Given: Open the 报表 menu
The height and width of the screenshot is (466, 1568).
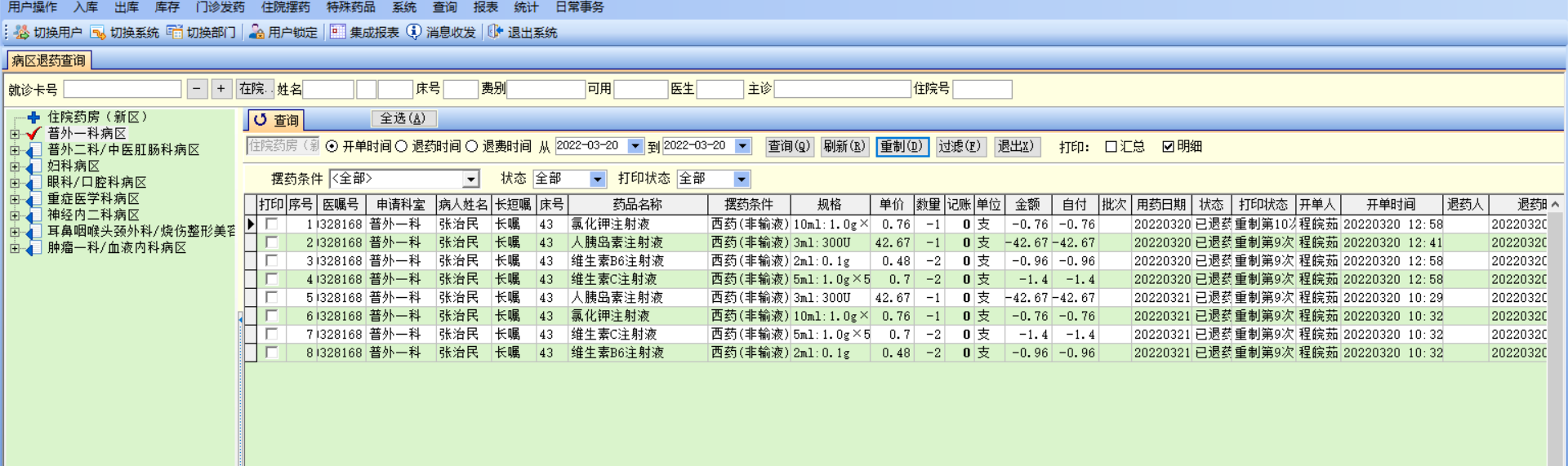Looking at the screenshot, I should 486,7.
